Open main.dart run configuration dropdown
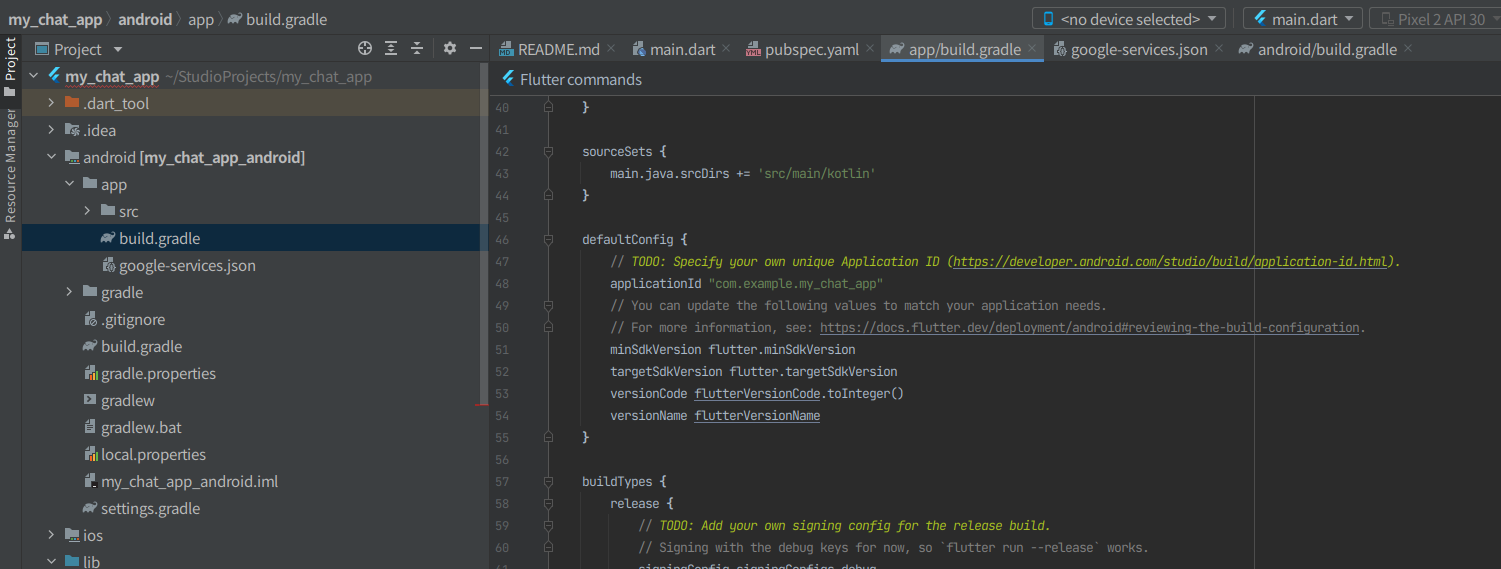Image resolution: width=1501 pixels, height=569 pixels. click(x=1303, y=19)
